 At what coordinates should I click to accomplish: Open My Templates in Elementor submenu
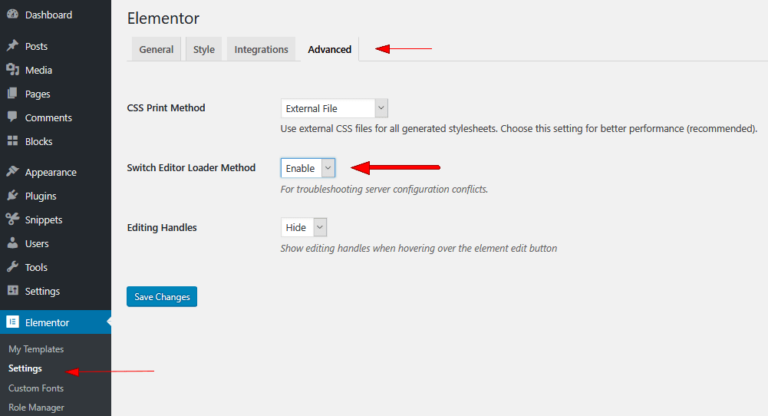coord(36,349)
